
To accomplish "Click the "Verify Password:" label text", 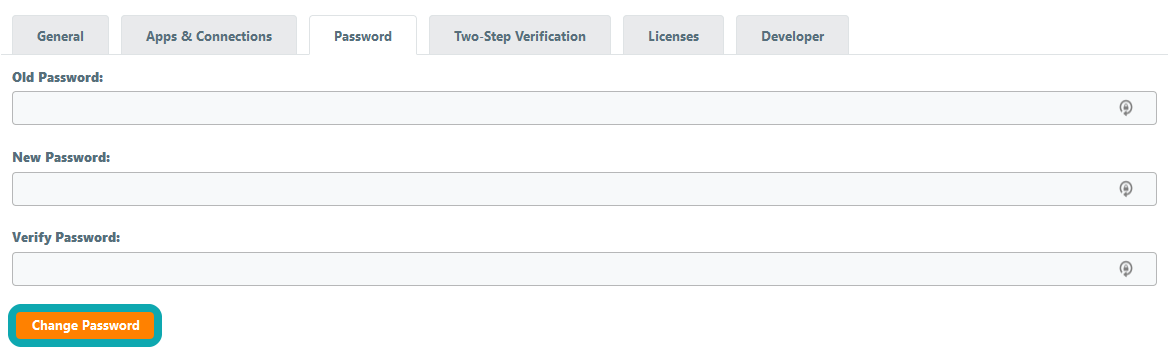I will click(x=66, y=237).
